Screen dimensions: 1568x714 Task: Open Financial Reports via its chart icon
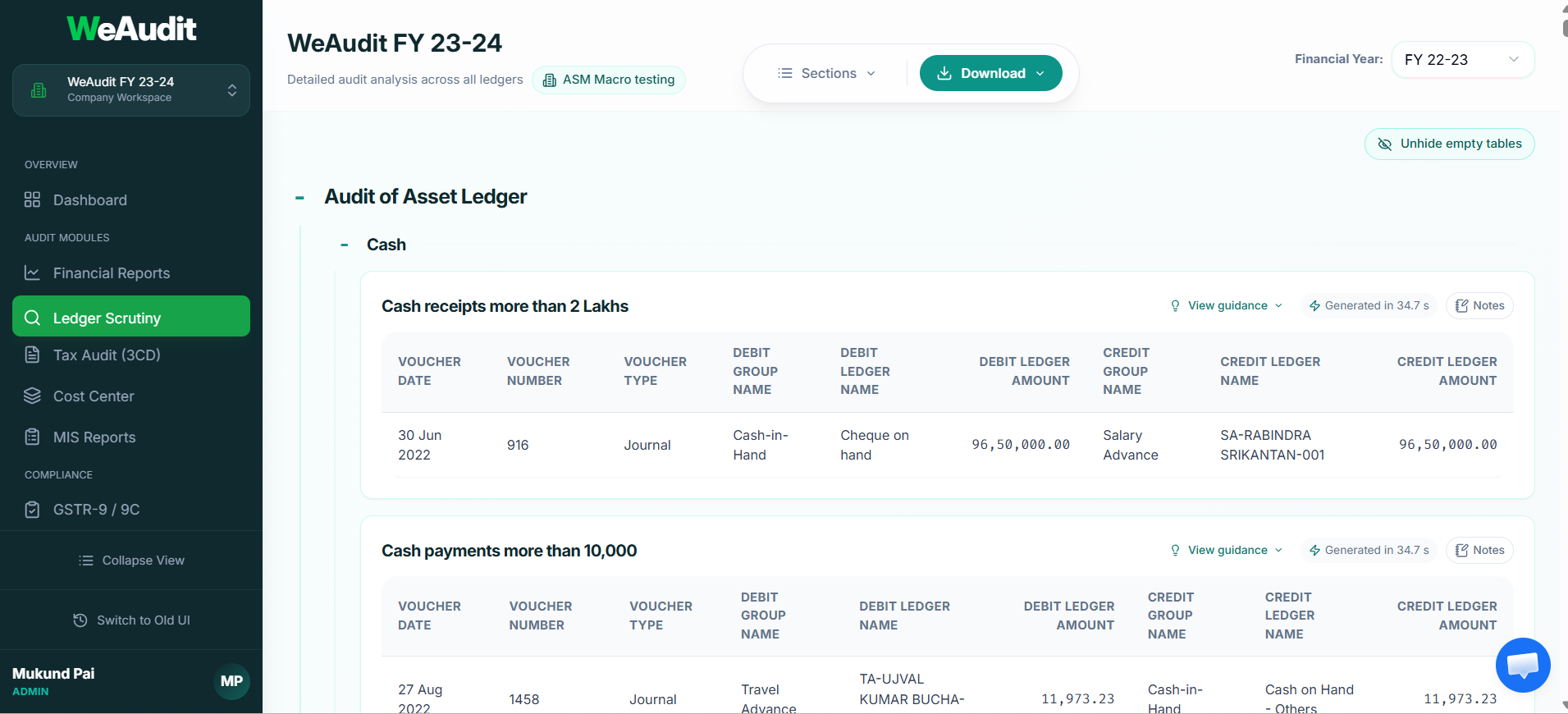[33, 272]
